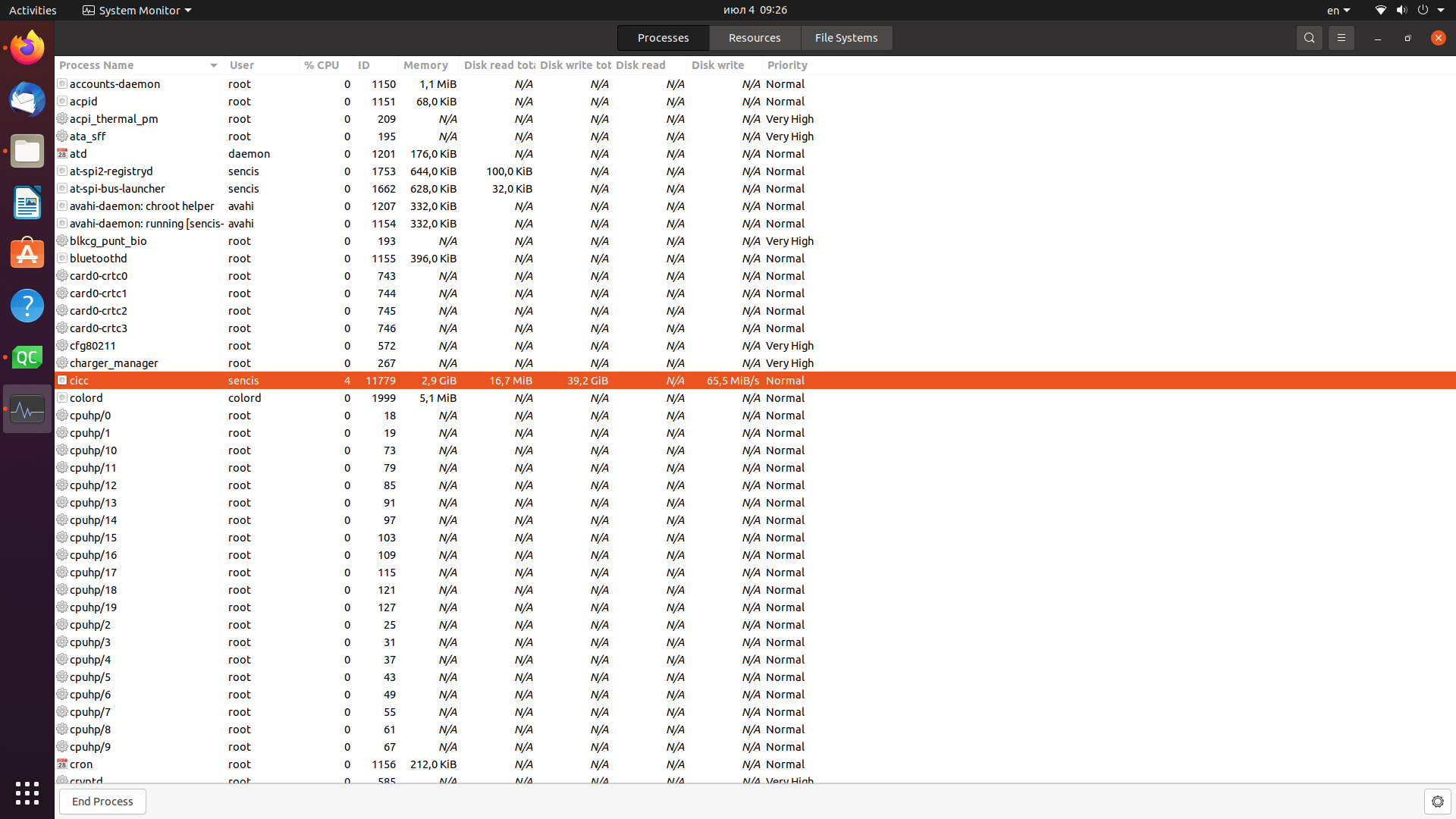Open the QC application in dock
The height and width of the screenshot is (819, 1456).
[x=27, y=357]
